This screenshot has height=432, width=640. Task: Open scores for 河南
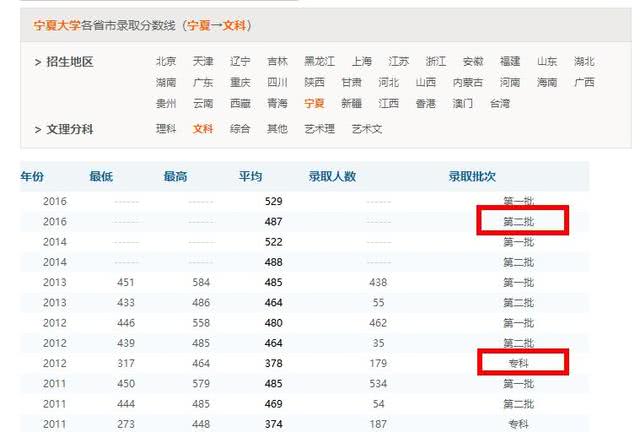click(x=510, y=82)
